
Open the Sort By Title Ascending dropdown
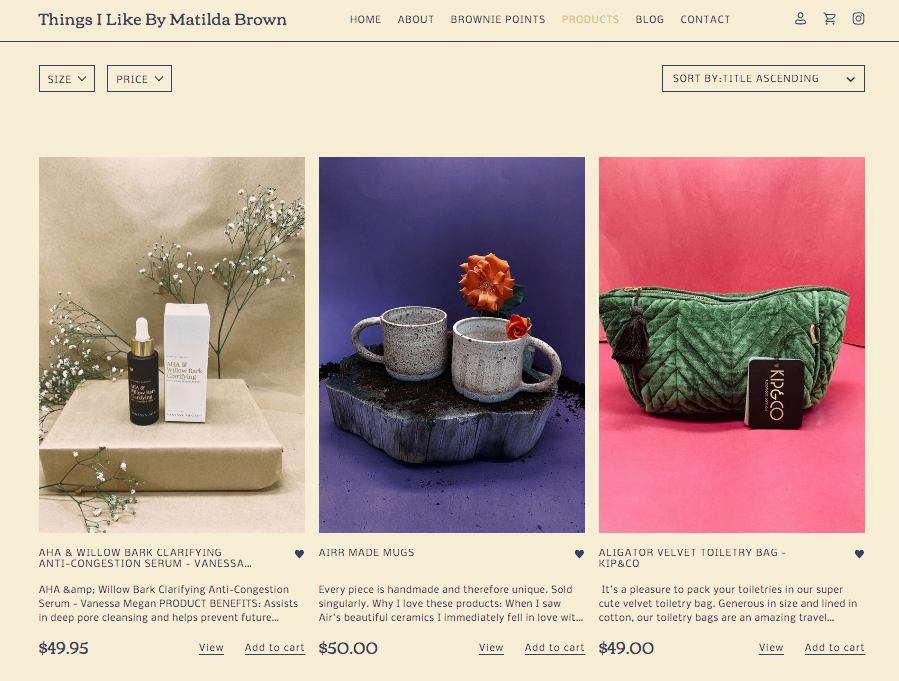(x=763, y=79)
